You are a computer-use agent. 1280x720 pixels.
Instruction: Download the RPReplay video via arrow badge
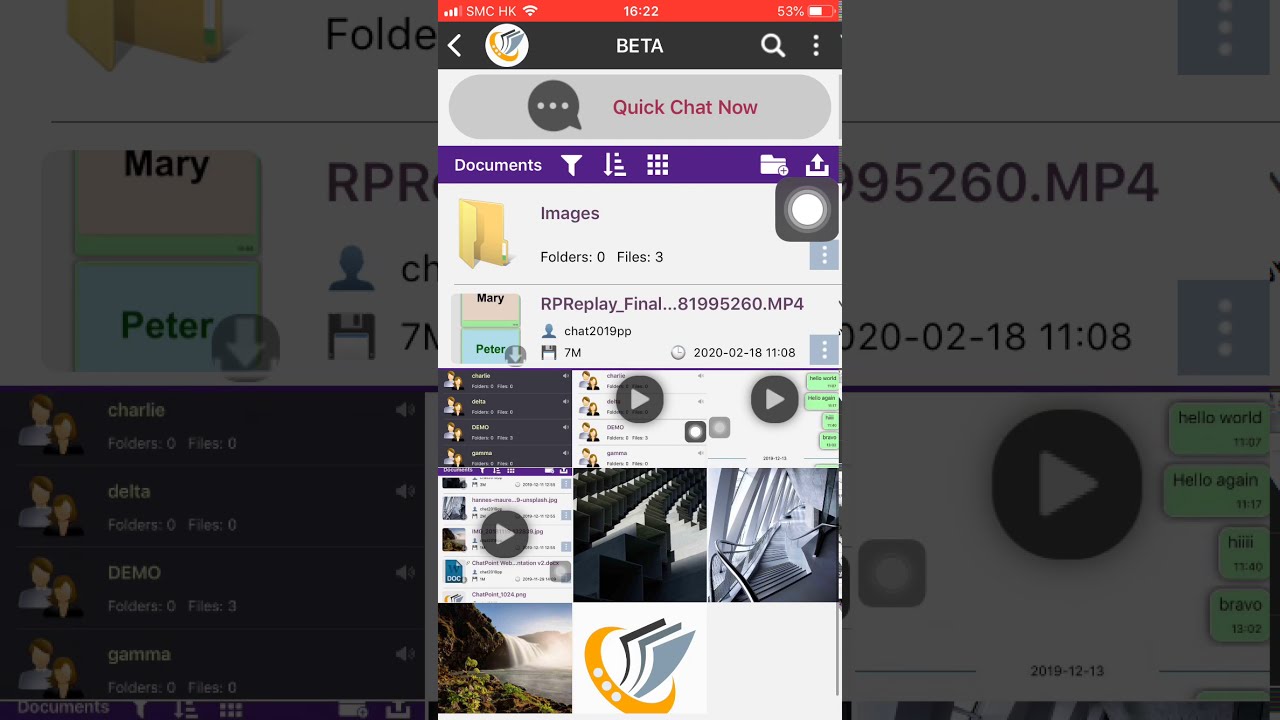(x=515, y=355)
